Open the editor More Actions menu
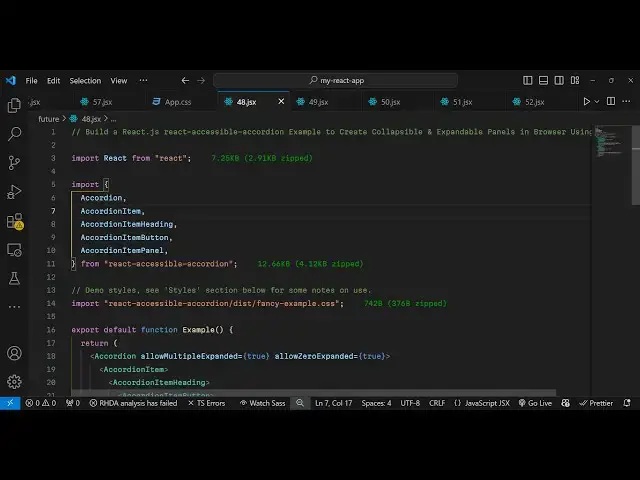Image resolution: width=640 pixels, height=480 pixels. tap(627, 101)
